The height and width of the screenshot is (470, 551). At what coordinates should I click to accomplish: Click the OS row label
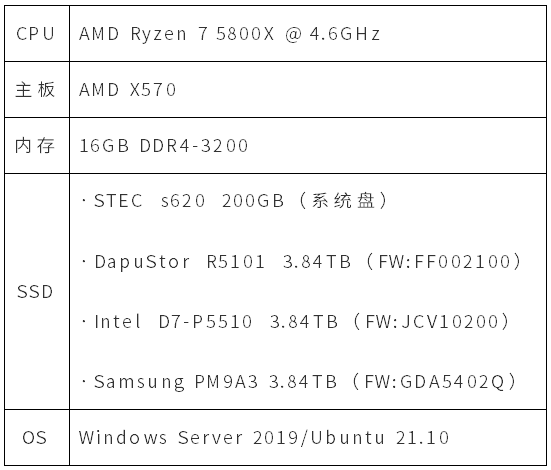pos(34,438)
